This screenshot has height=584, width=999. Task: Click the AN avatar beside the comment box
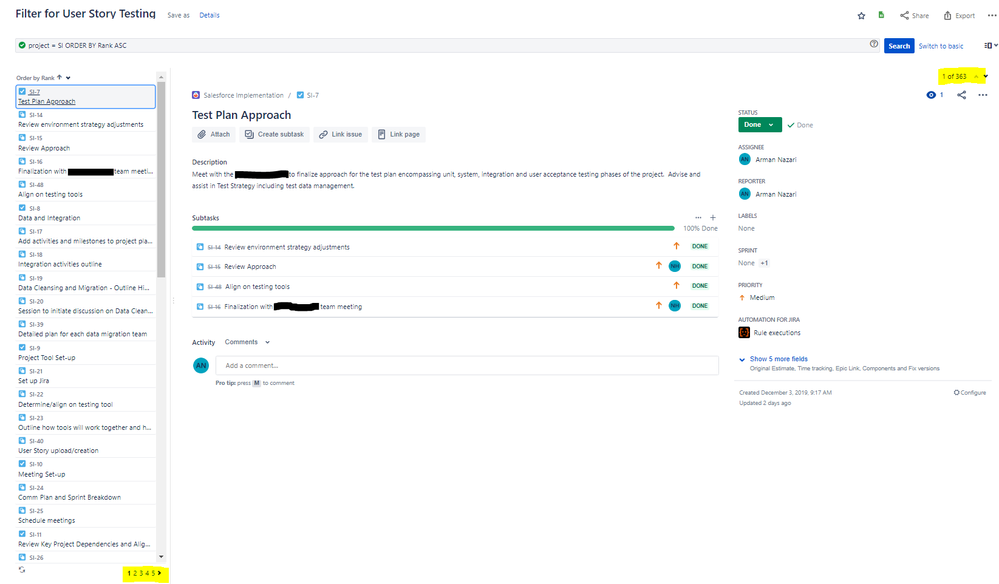(x=201, y=366)
